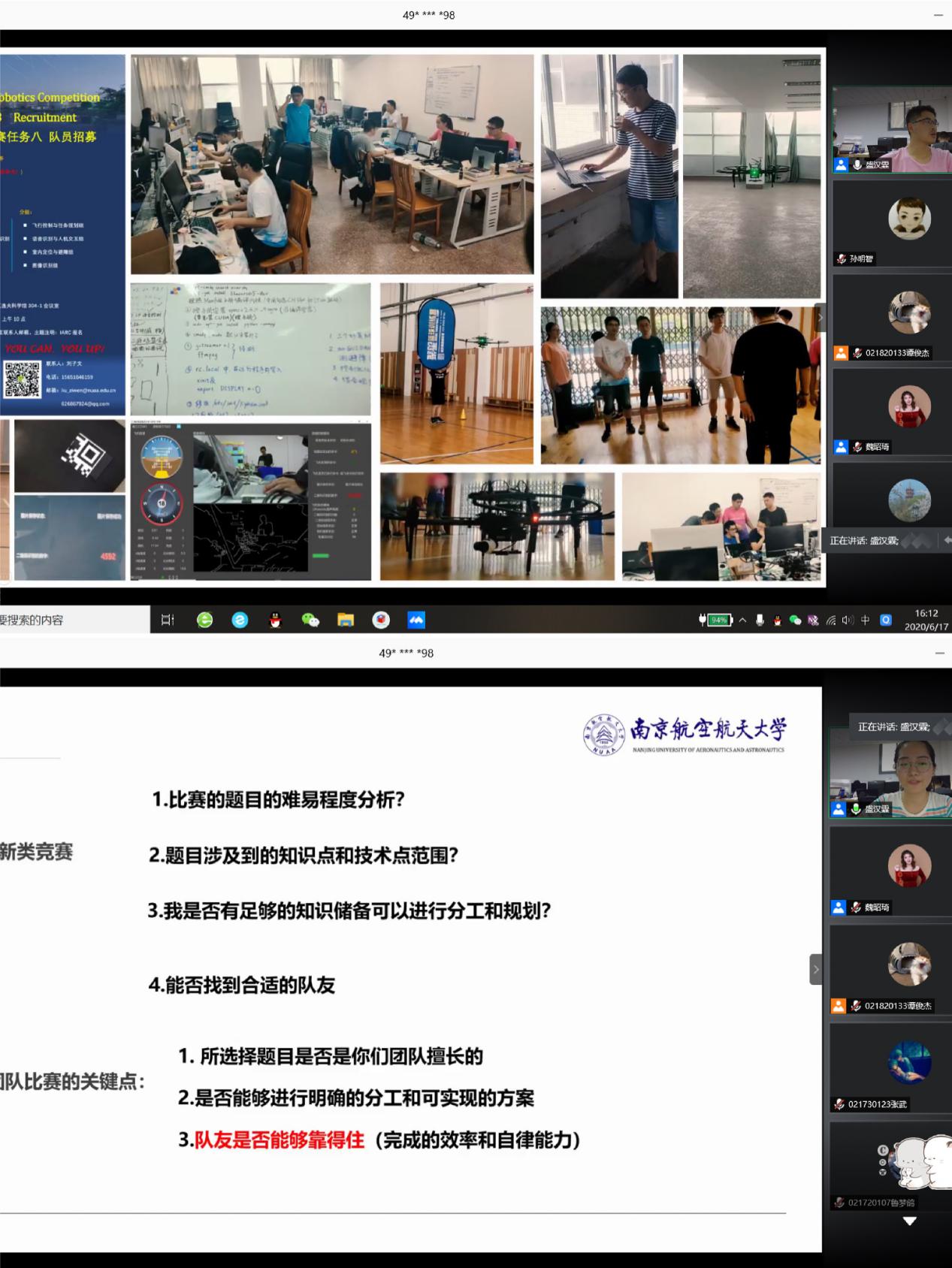Screen dimensions: 952x1268
Task: Toggle muted microphone icon for 021730123张武
Action: tap(839, 1104)
